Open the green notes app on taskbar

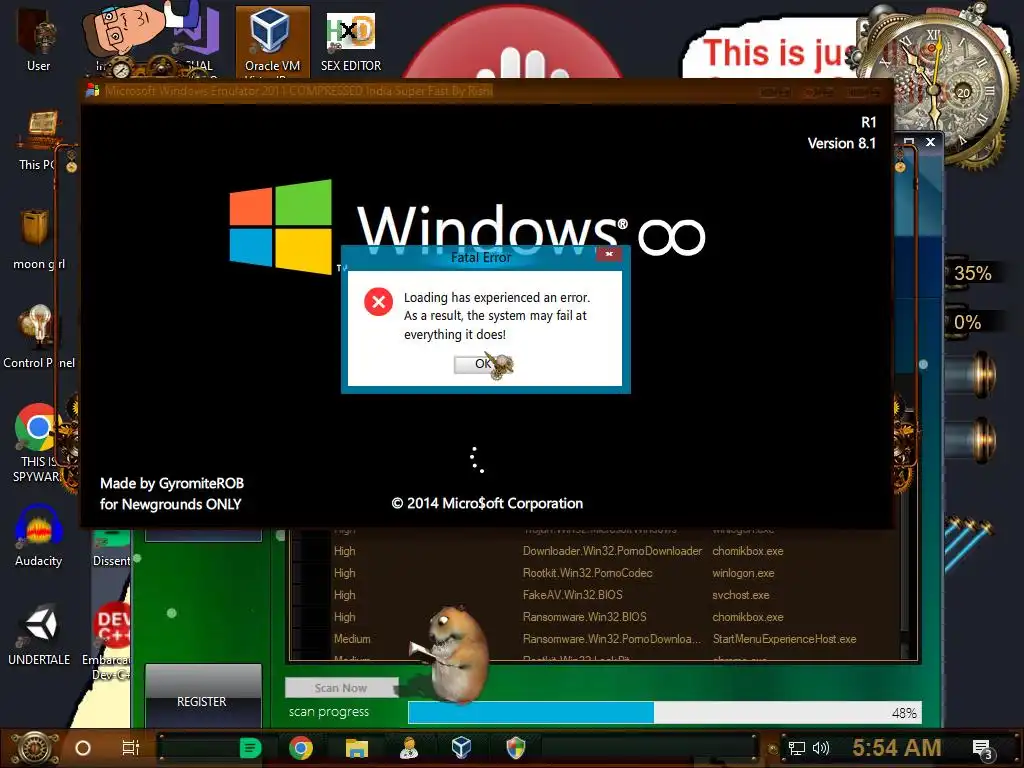250,748
